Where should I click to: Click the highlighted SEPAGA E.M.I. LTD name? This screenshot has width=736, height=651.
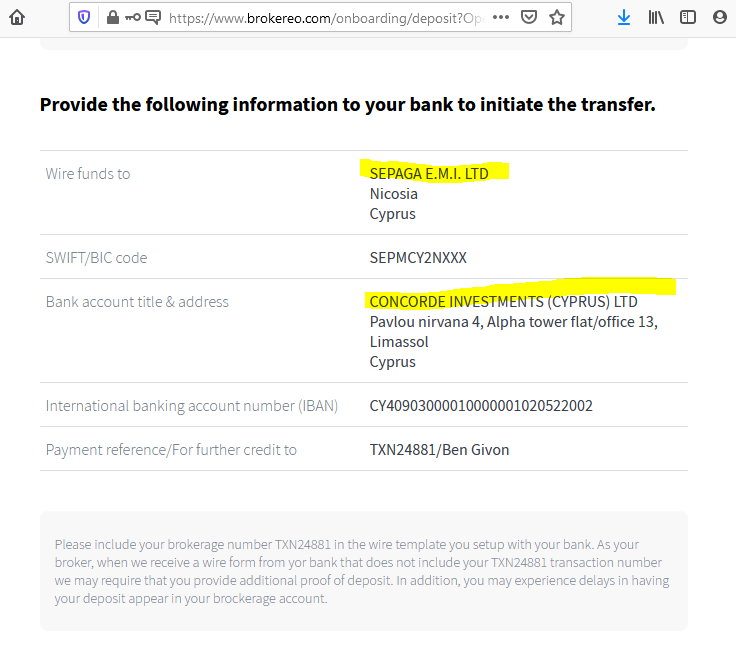tap(429, 174)
